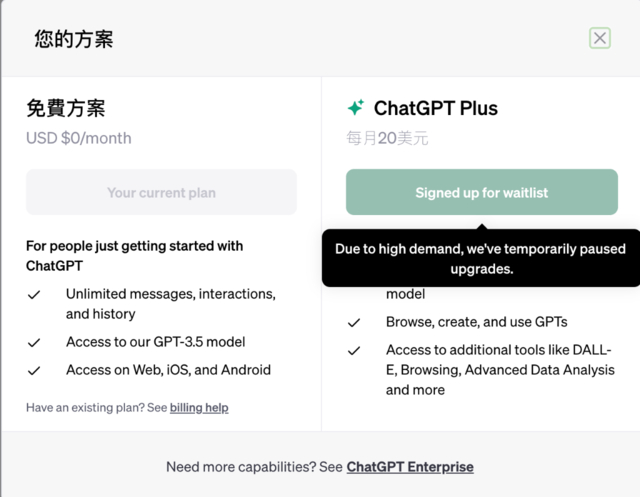Close the plan dialog with the X icon
Image resolution: width=640 pixels, height=497 pixels.
600,38
